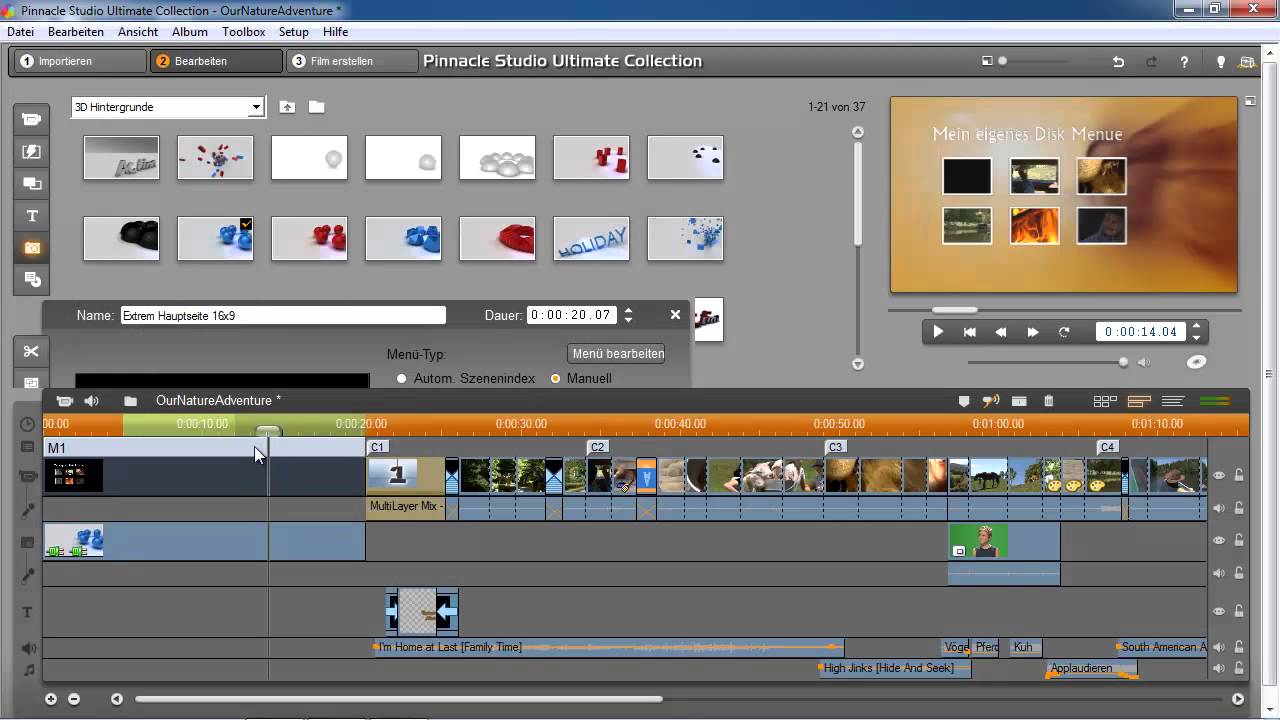The width and height of the screenshot is (1280, 720).
Task: Toggle loop playback button
Action: coord(1064,332)
